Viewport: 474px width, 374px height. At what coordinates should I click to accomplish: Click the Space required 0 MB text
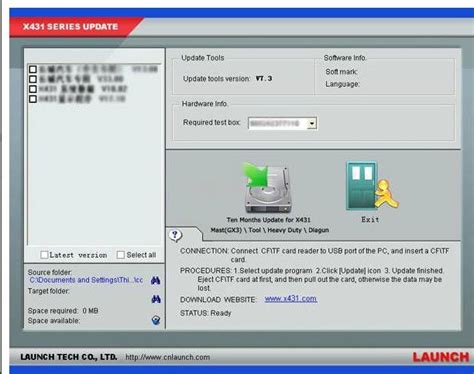coord(63,311)
